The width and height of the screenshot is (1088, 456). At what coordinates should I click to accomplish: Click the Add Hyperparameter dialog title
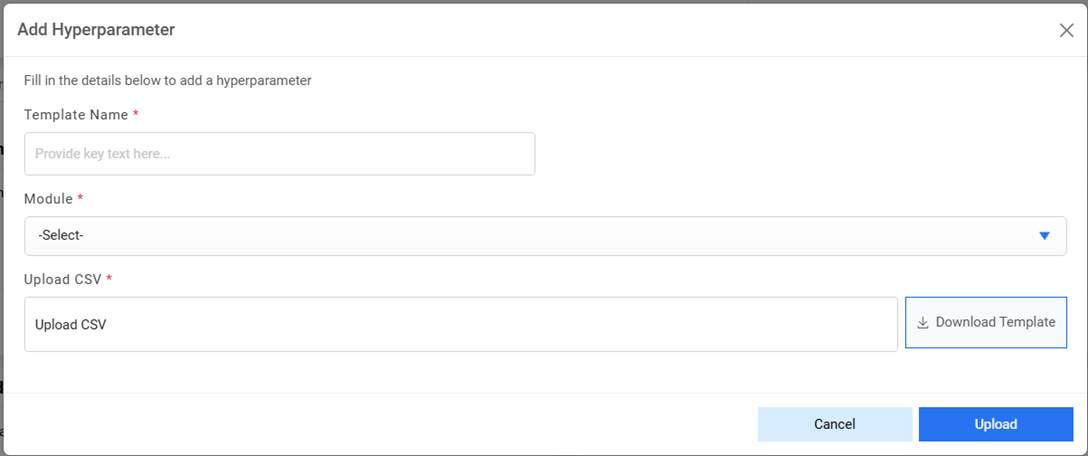[x=96, y=30]
